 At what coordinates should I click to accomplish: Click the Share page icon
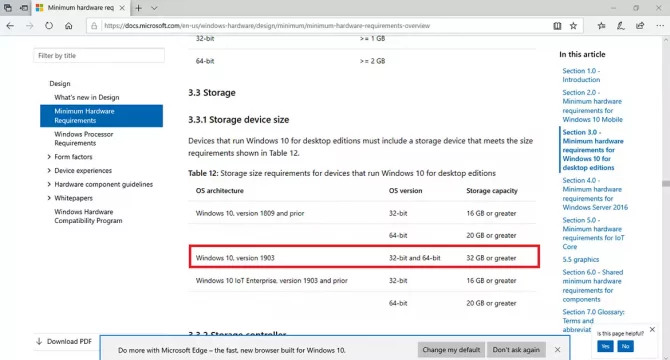[640, 26]
